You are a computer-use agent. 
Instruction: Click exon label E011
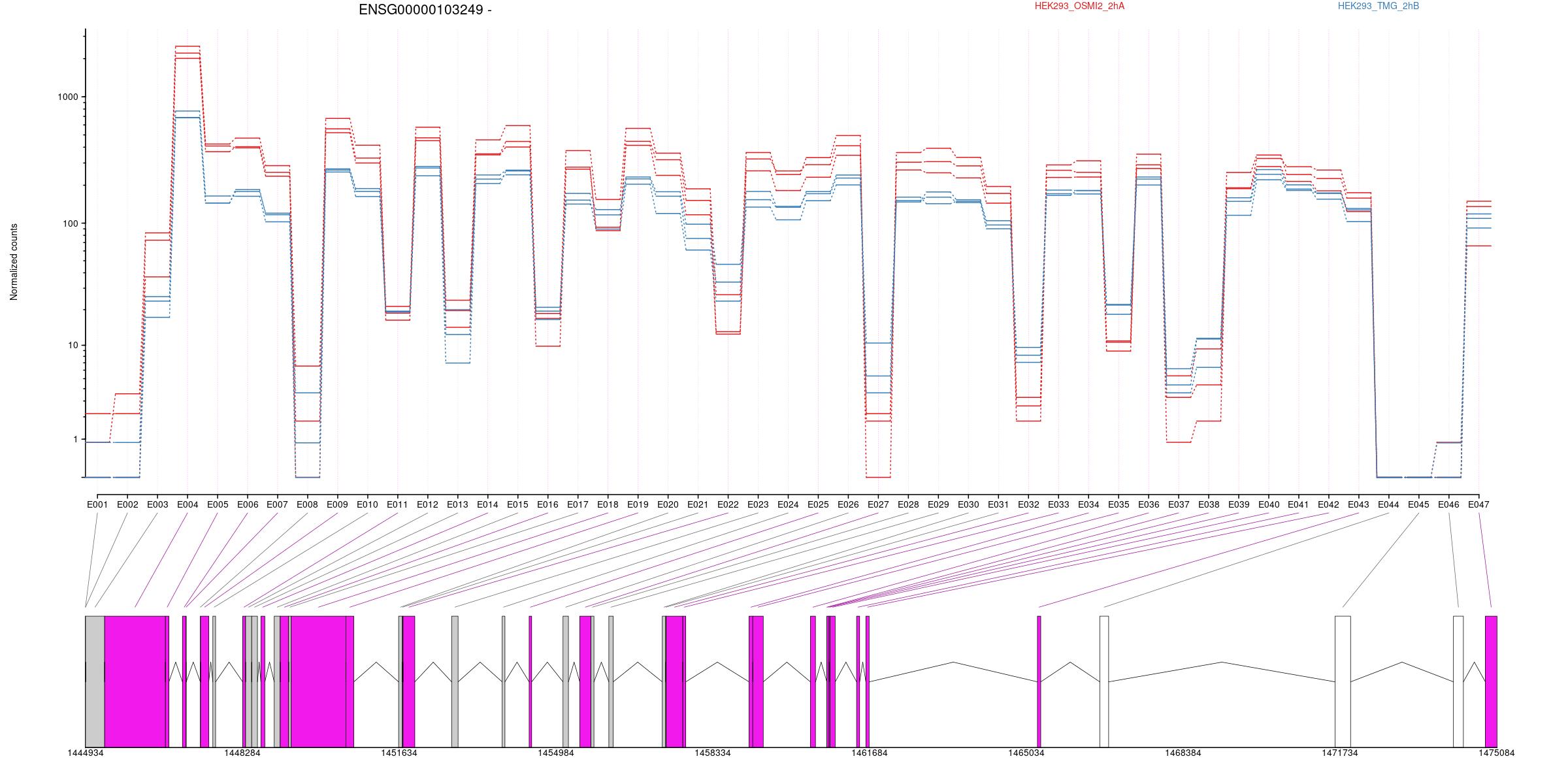[398, 504]
